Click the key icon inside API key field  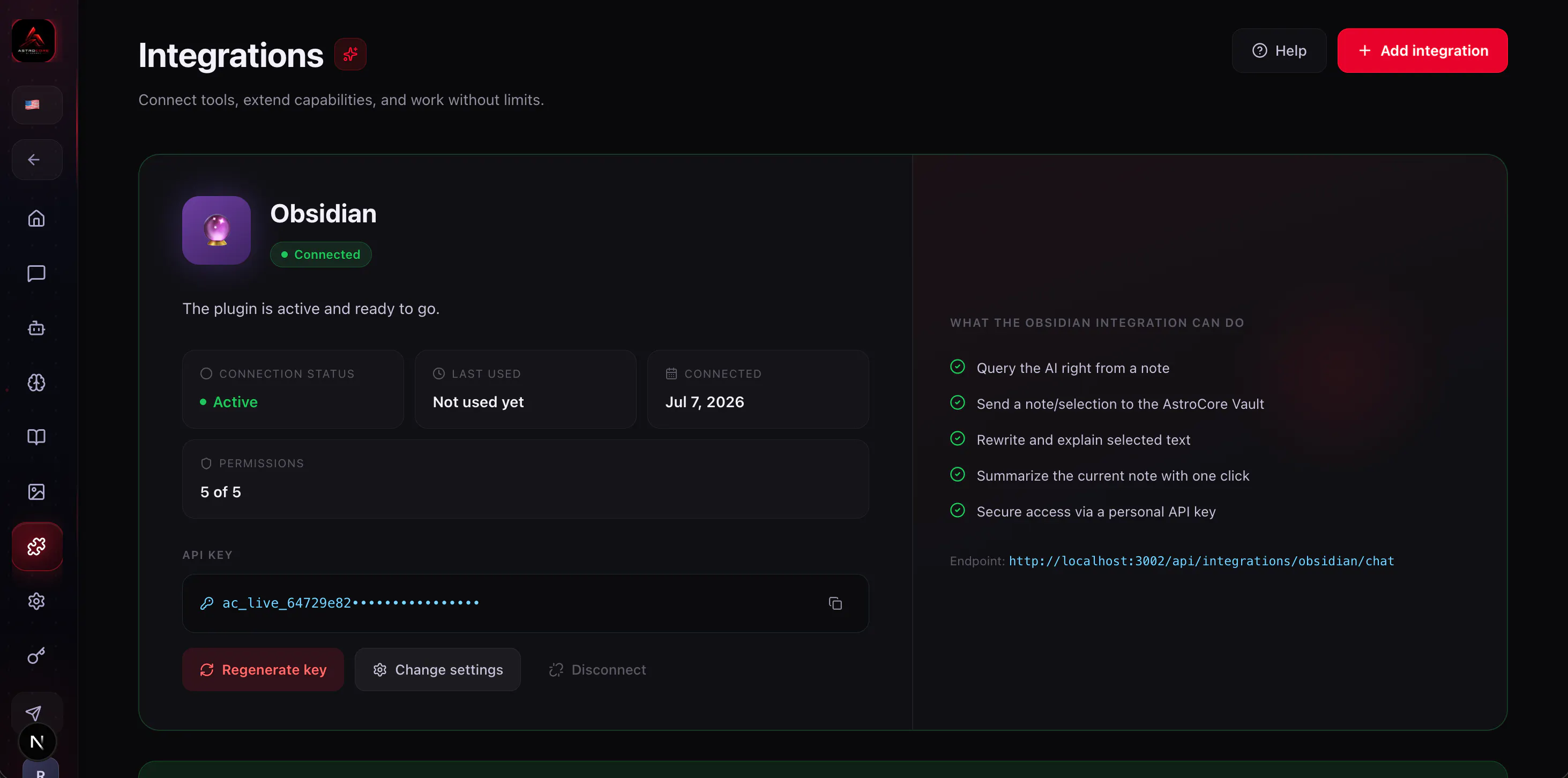point(206,603)
